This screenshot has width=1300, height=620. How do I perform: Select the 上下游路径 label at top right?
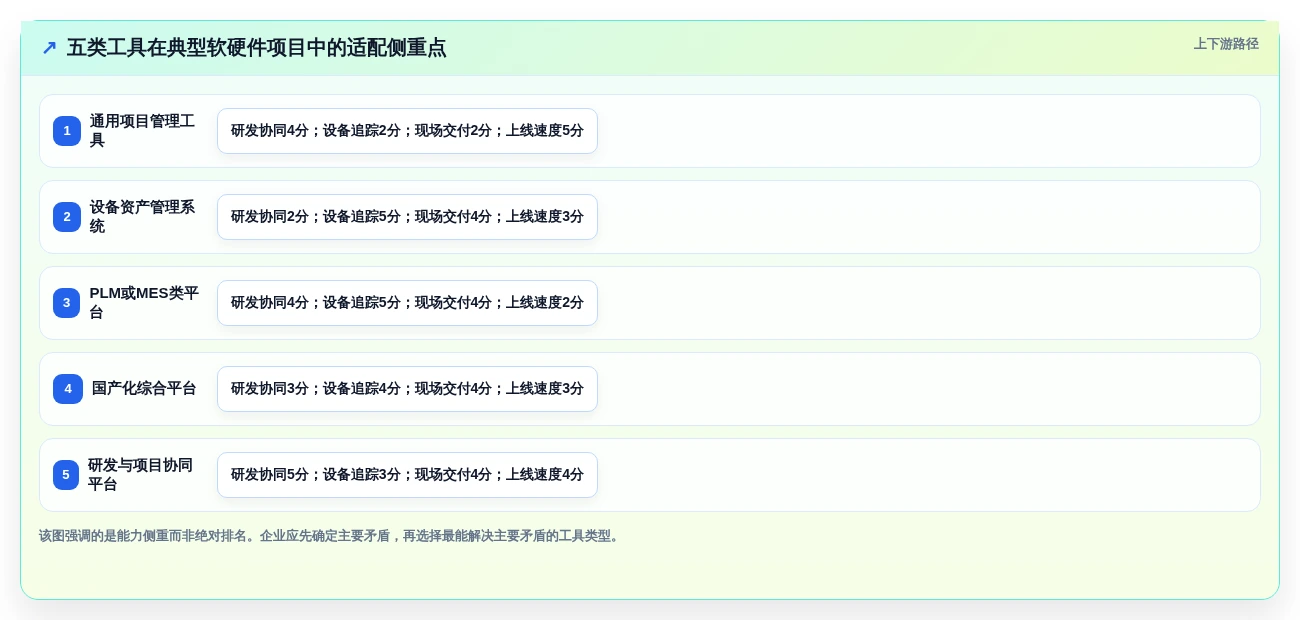pos(1226,44)
